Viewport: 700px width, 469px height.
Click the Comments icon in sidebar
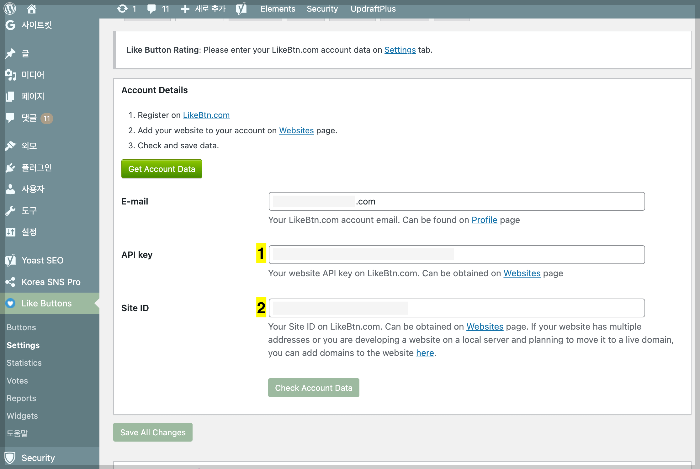(x=10, y=118)
